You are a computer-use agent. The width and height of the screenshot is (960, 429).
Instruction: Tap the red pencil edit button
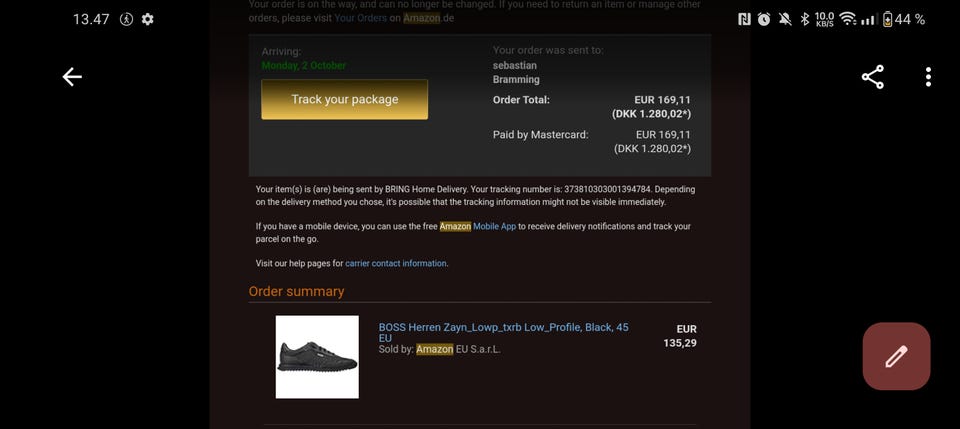[x=896, y=356]
